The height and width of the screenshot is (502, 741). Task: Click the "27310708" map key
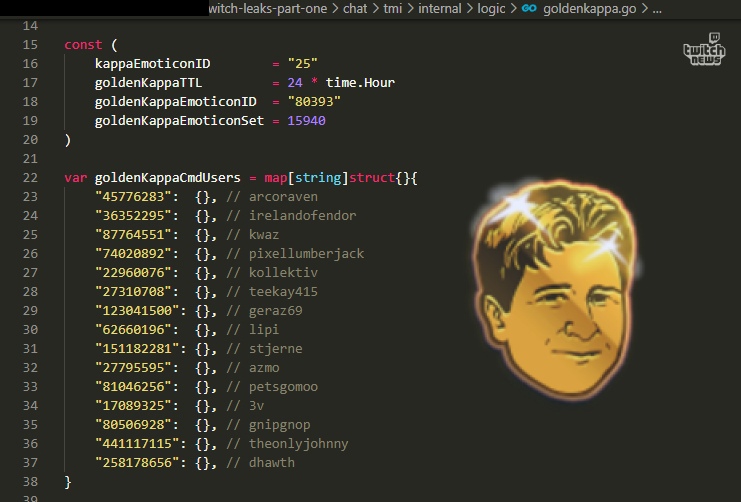133,292
